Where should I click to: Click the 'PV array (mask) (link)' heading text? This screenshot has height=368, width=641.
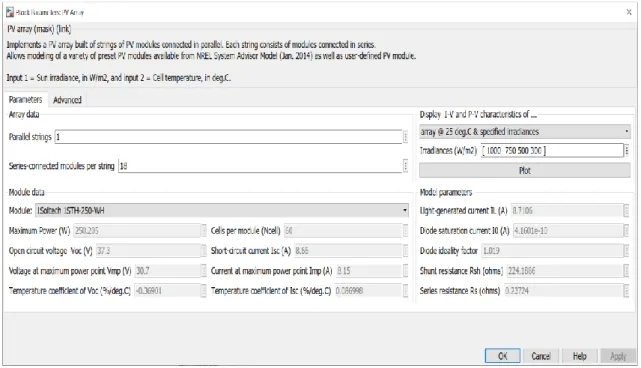(39, 29)
